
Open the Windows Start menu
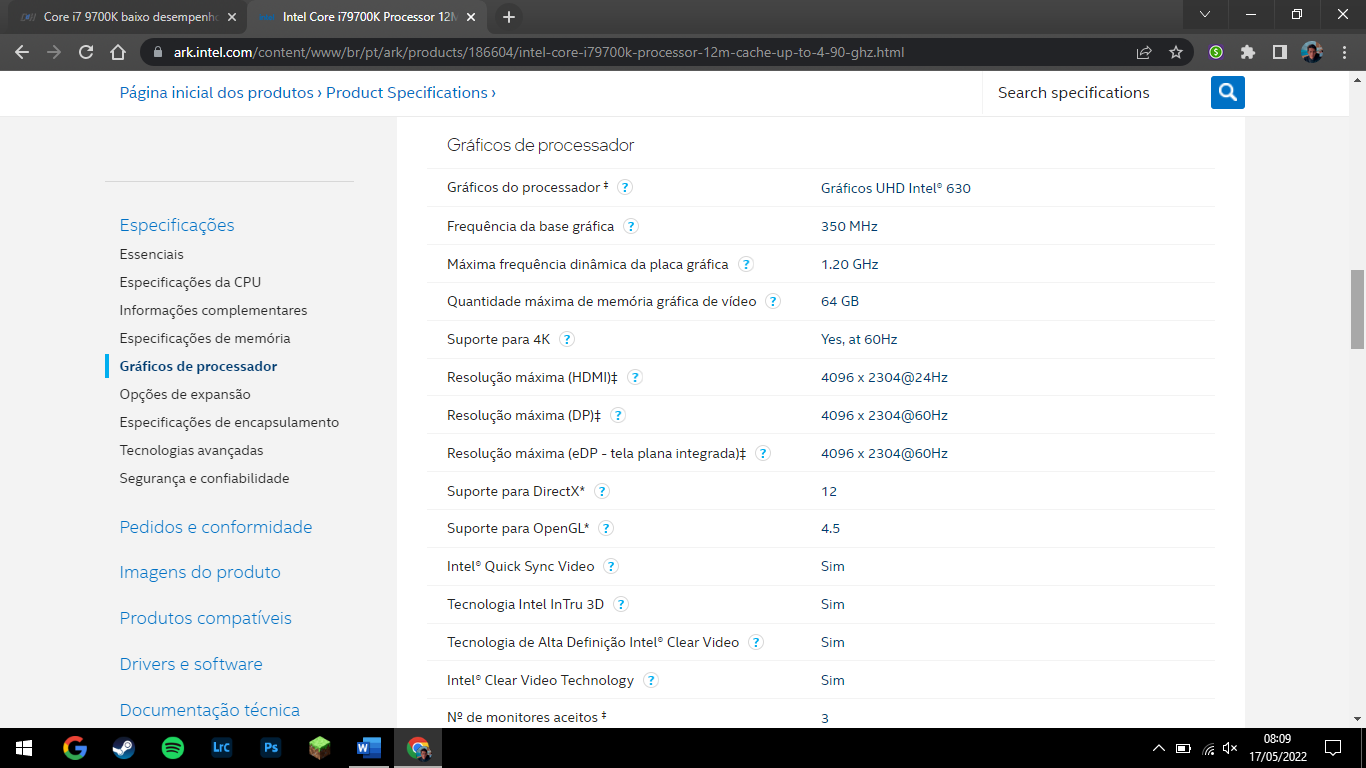pos(24,748)
